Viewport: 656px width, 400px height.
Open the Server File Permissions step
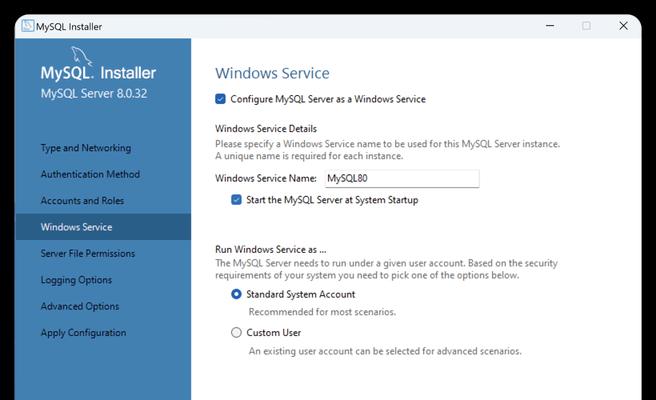[x=88, y=253]
